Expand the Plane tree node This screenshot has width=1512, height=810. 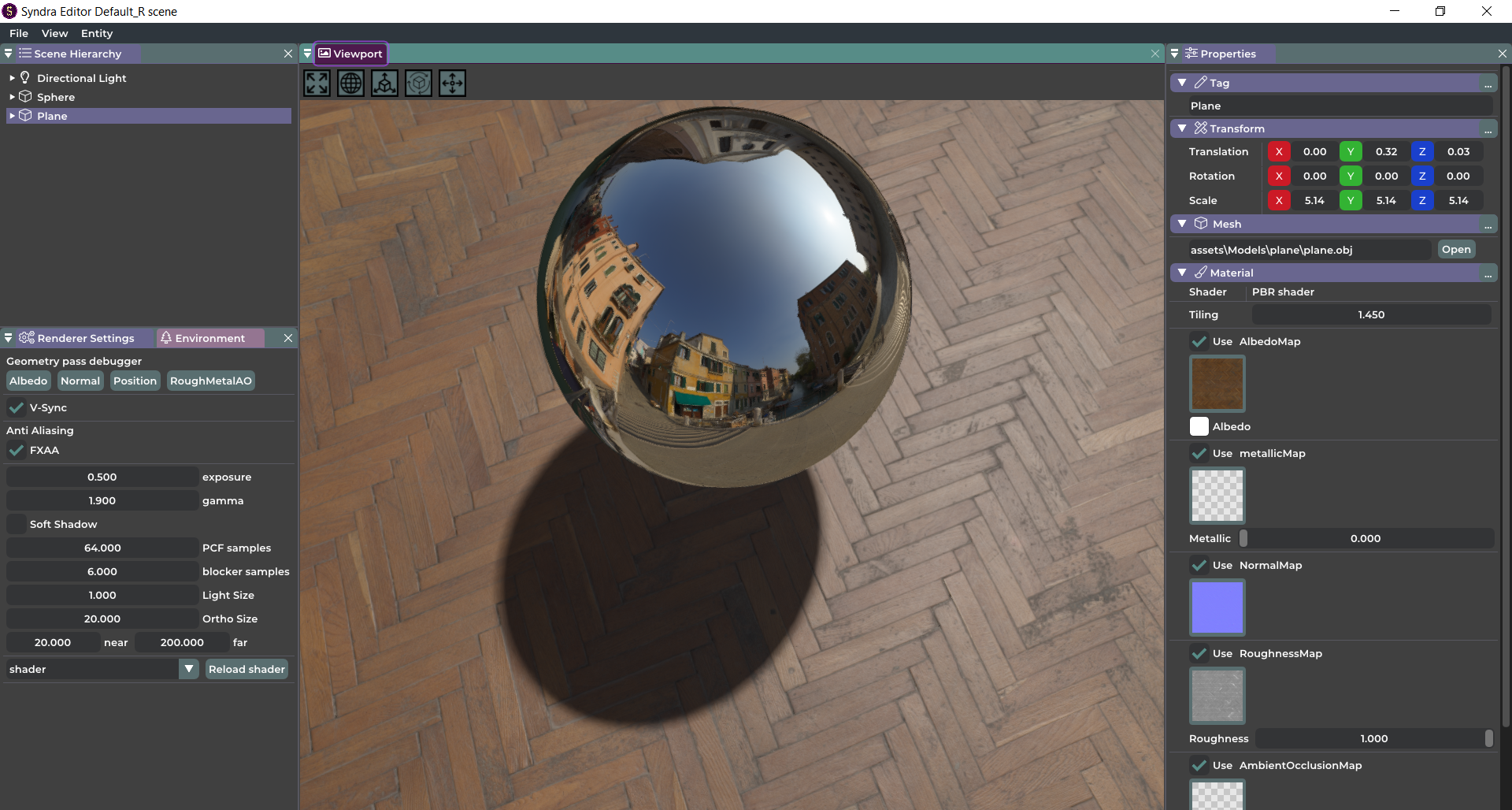(x=12, y=116)
